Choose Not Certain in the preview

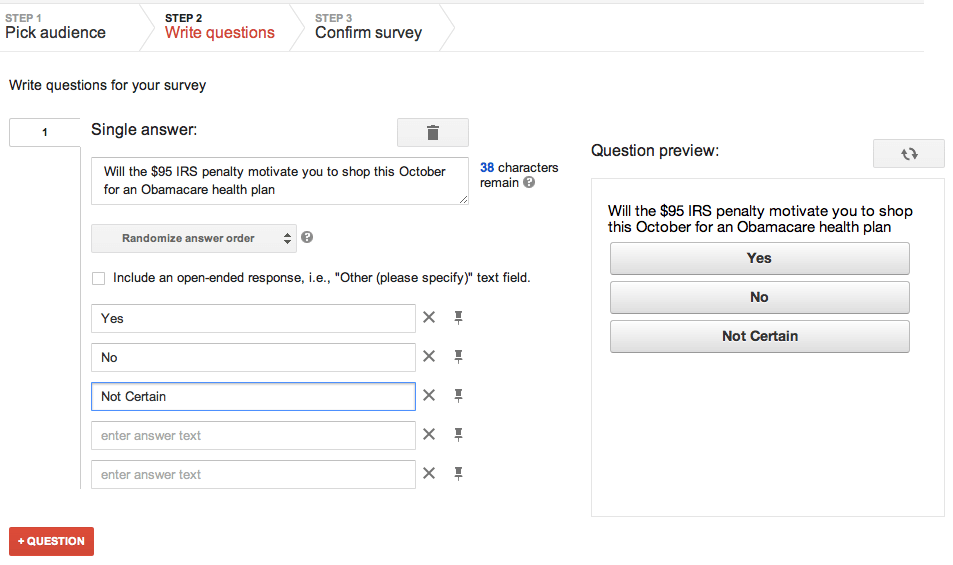coord(760,336)
